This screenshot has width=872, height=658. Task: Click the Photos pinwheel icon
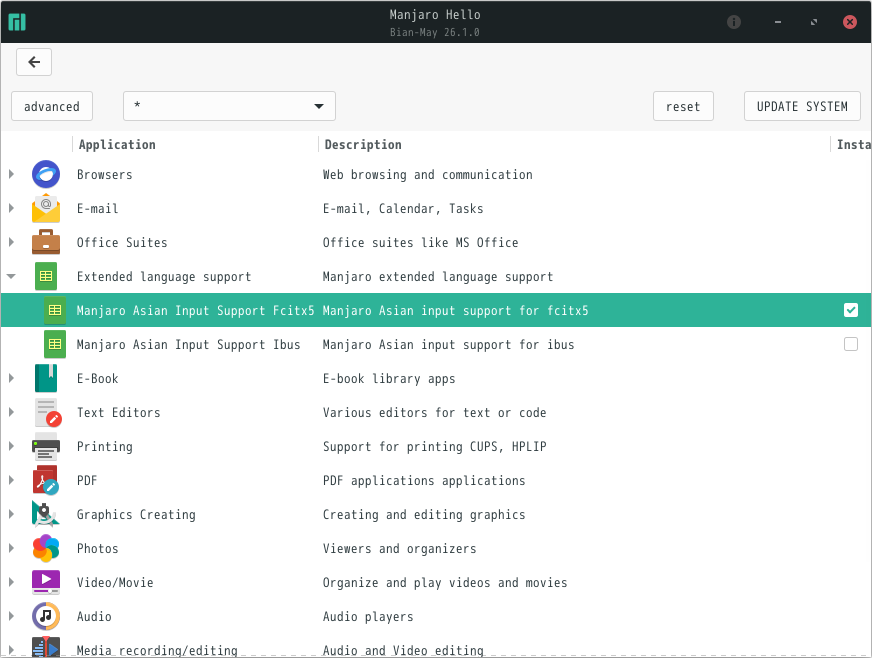click(x=46, y=548)
